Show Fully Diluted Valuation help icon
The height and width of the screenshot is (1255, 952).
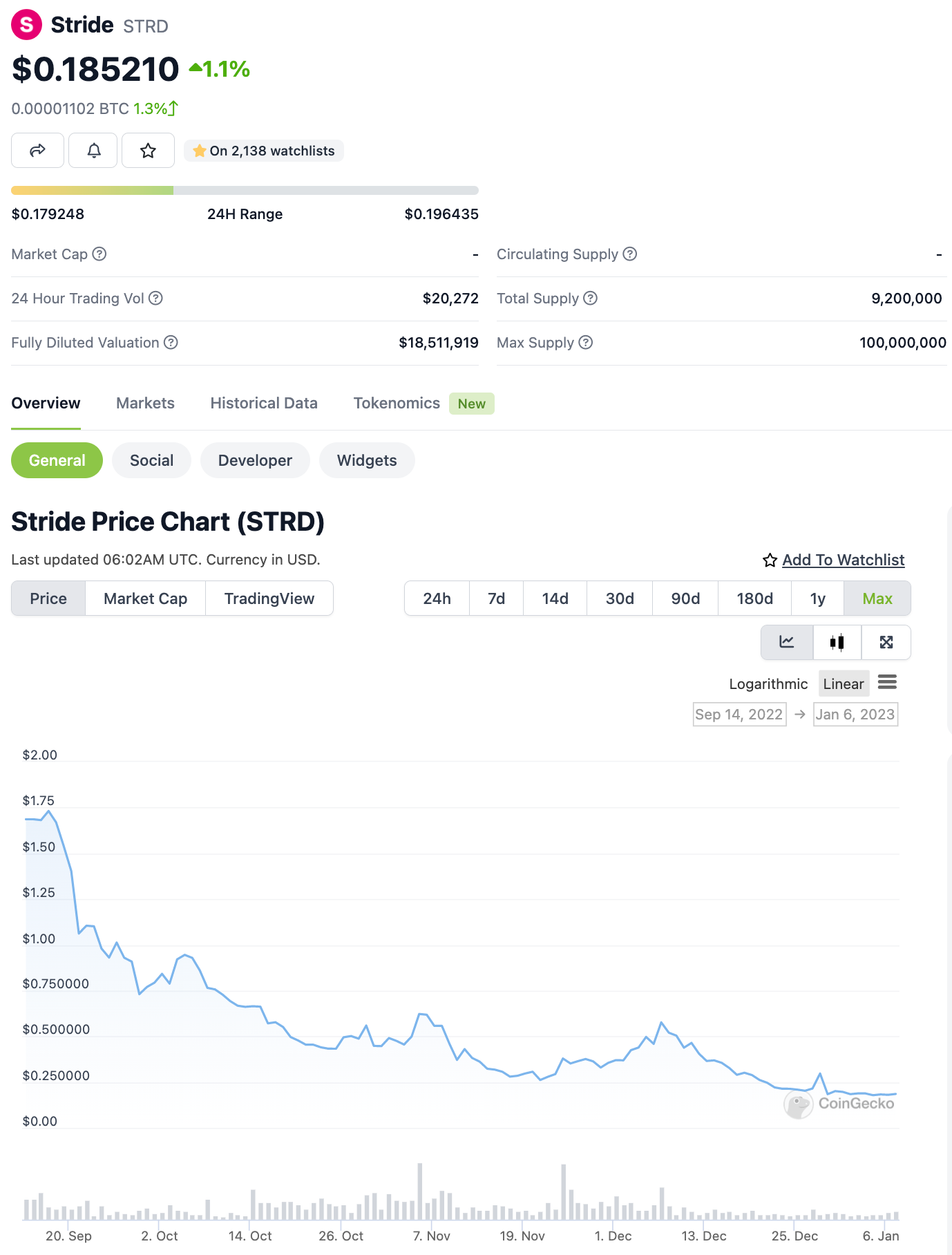click(x=171, y=342)
